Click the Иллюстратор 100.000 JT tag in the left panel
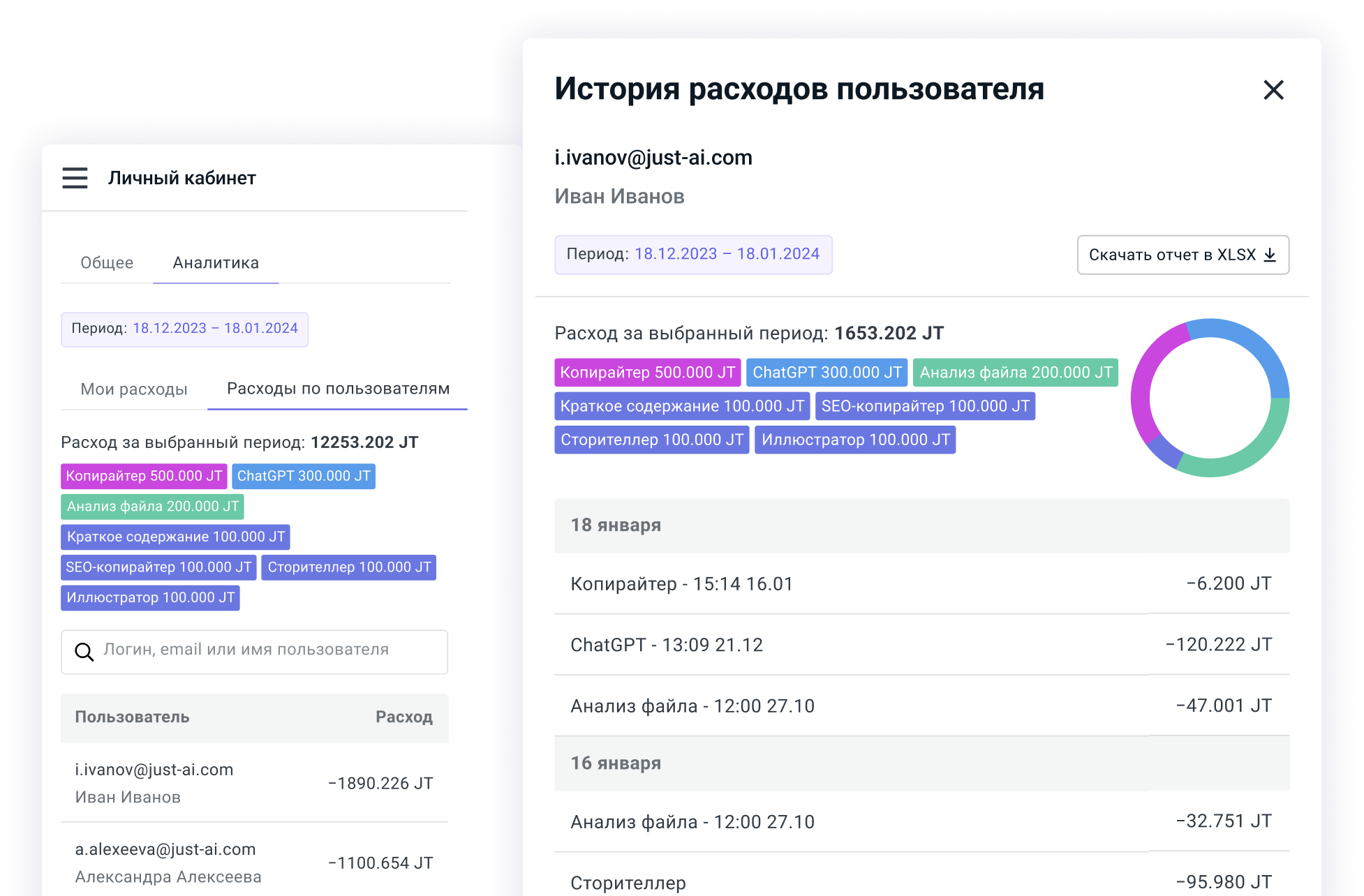Image resolution: width=1364 pixels, height=896 pixels. 150,598
